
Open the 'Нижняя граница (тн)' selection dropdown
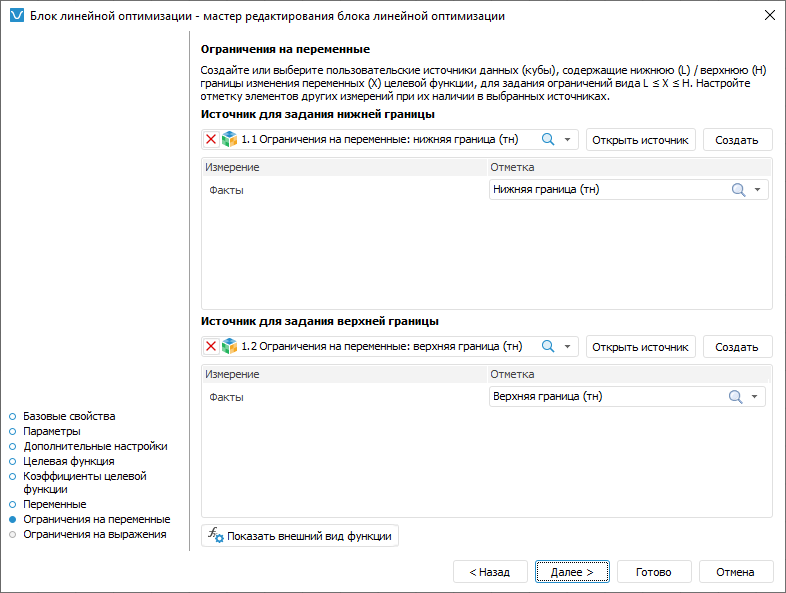coord(757,190)
